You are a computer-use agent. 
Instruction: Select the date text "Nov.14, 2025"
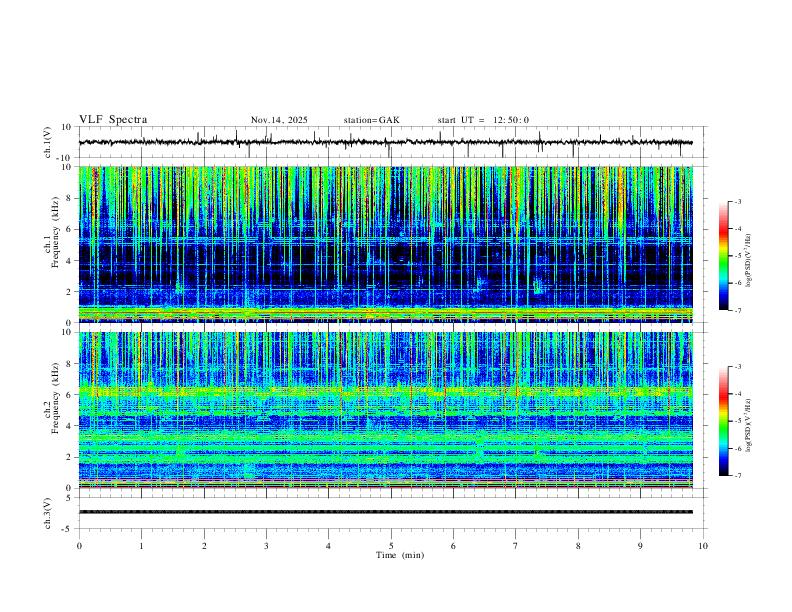(279, 120)
